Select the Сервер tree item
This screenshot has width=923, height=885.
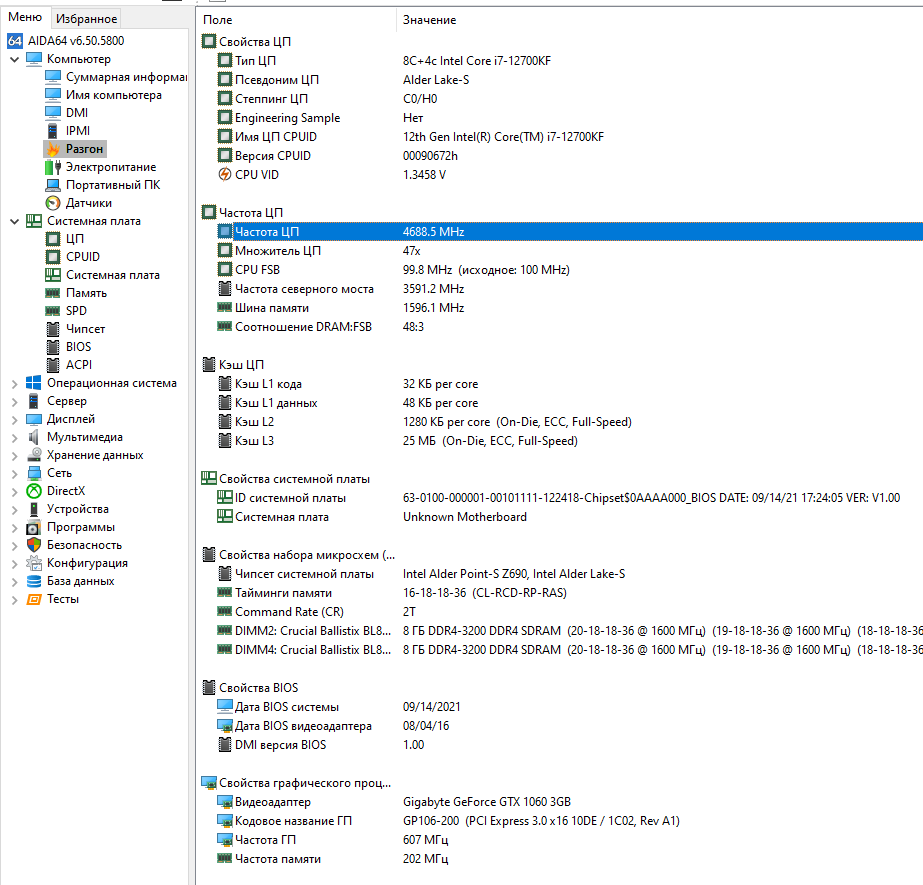tap(67, 401)
